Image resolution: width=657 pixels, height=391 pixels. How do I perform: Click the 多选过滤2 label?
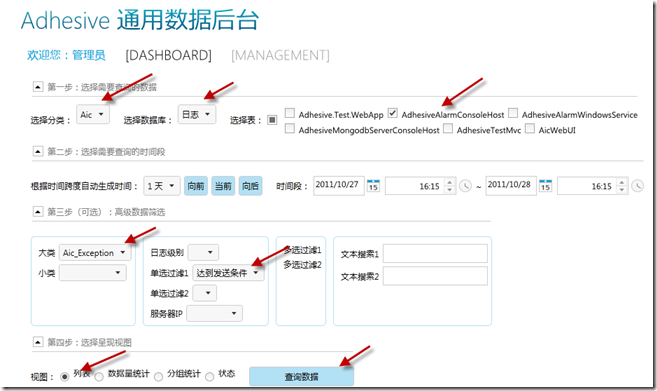(x=302, y=265)
